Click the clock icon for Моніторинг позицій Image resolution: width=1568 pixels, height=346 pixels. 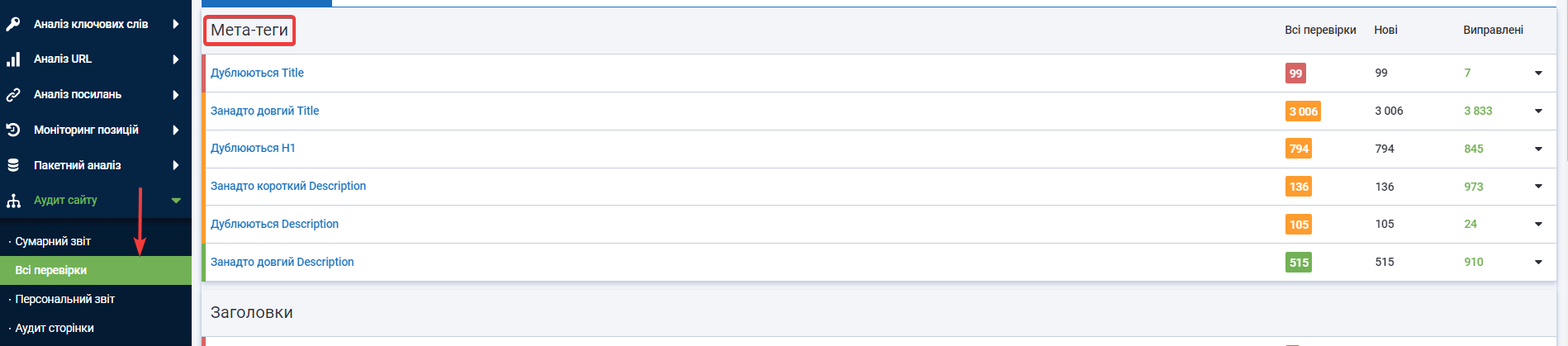point(13,130)
